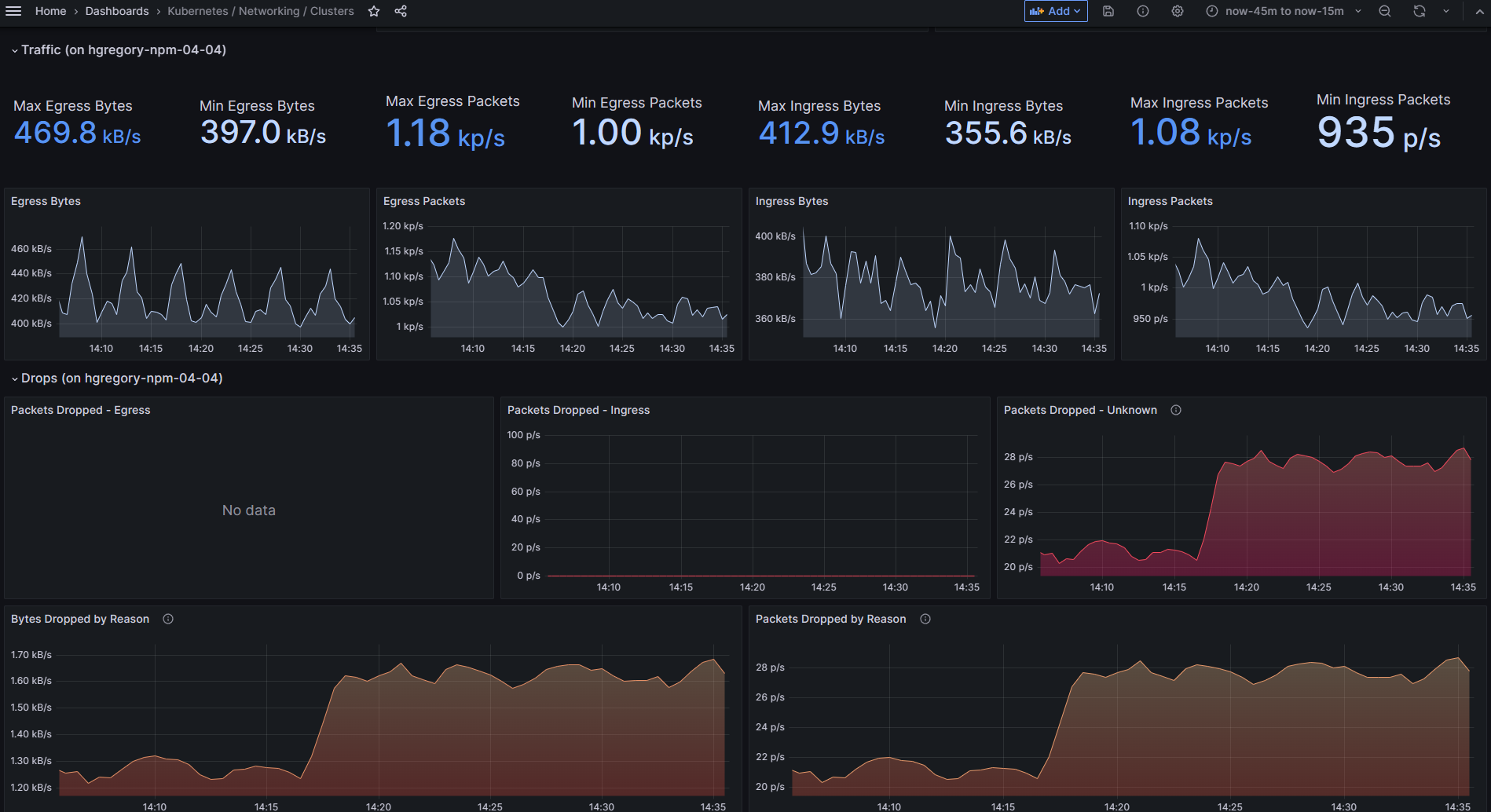Open the main hamburger menu
Viewport: 1491px width, 812px height.
tap(13, 11)
